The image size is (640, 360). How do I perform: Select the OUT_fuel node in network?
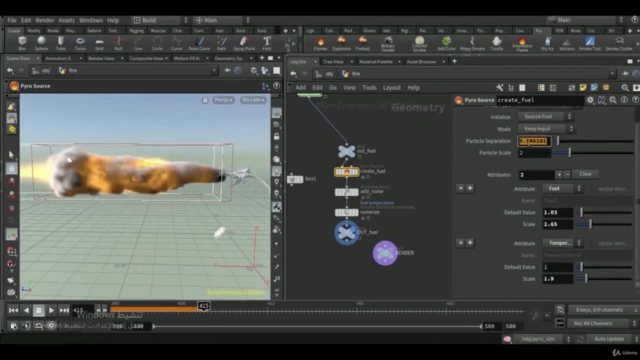point(347,233)
